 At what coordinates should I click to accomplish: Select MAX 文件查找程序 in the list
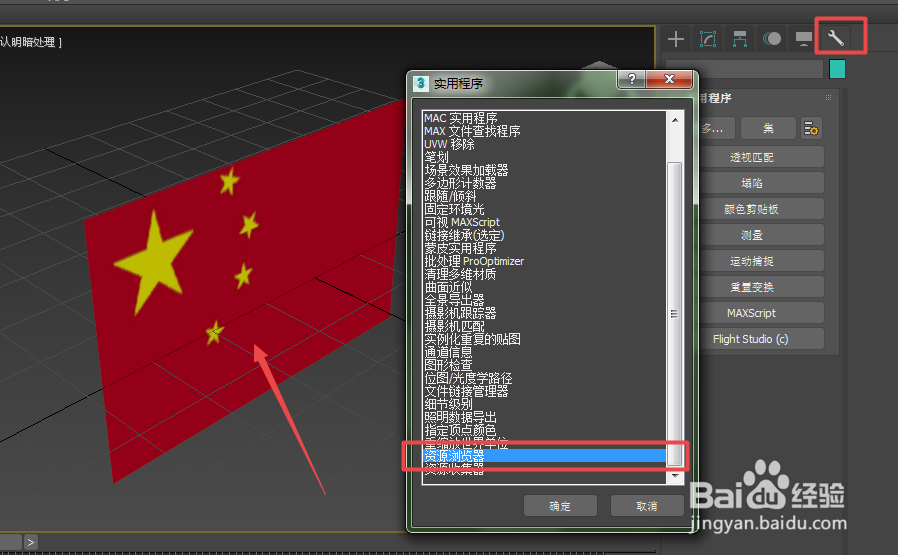[x=472, y=131]
